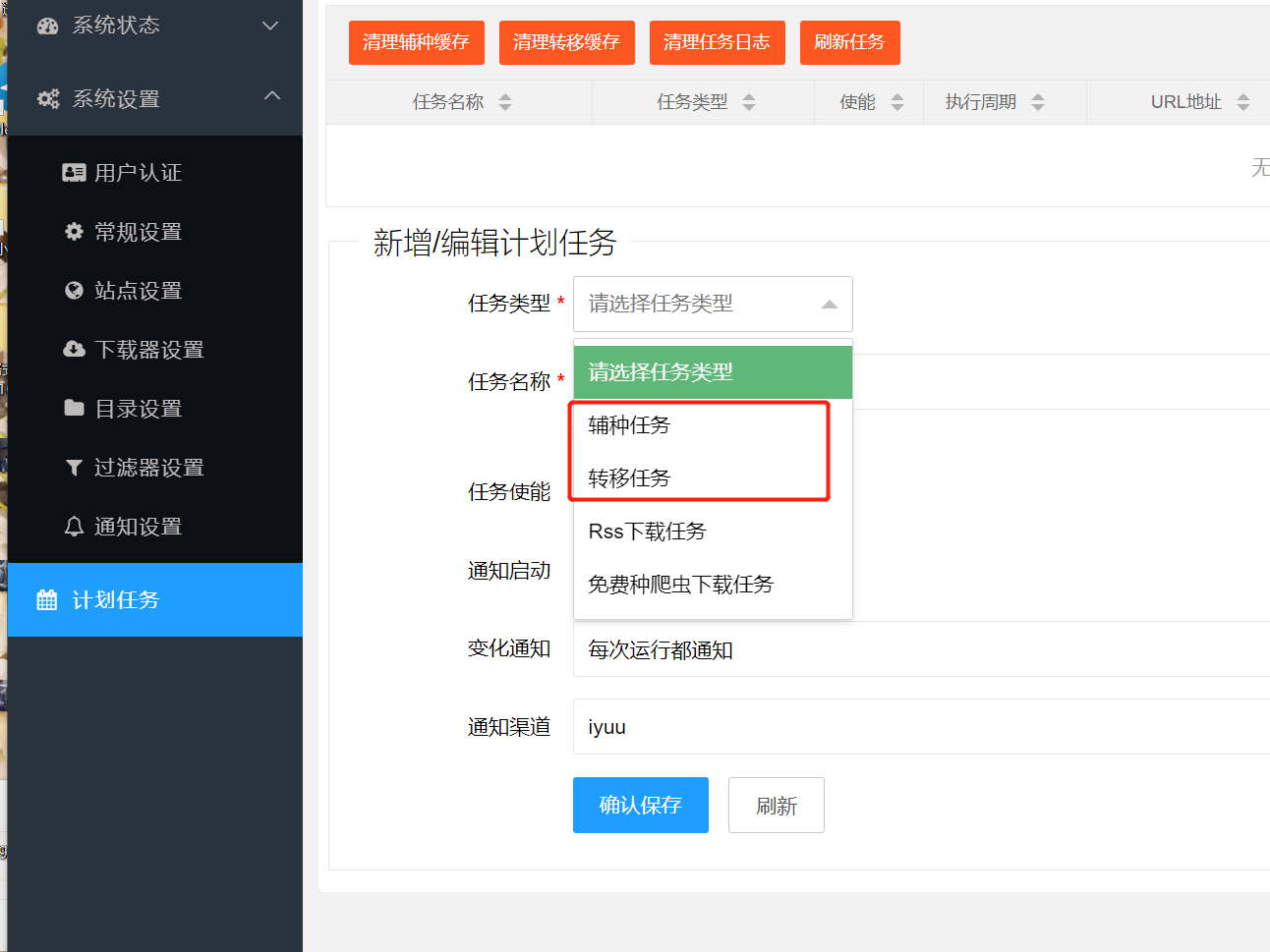Click 使能 column header text
Screen dimensions: 1270x952
click(x=858, y=102)
